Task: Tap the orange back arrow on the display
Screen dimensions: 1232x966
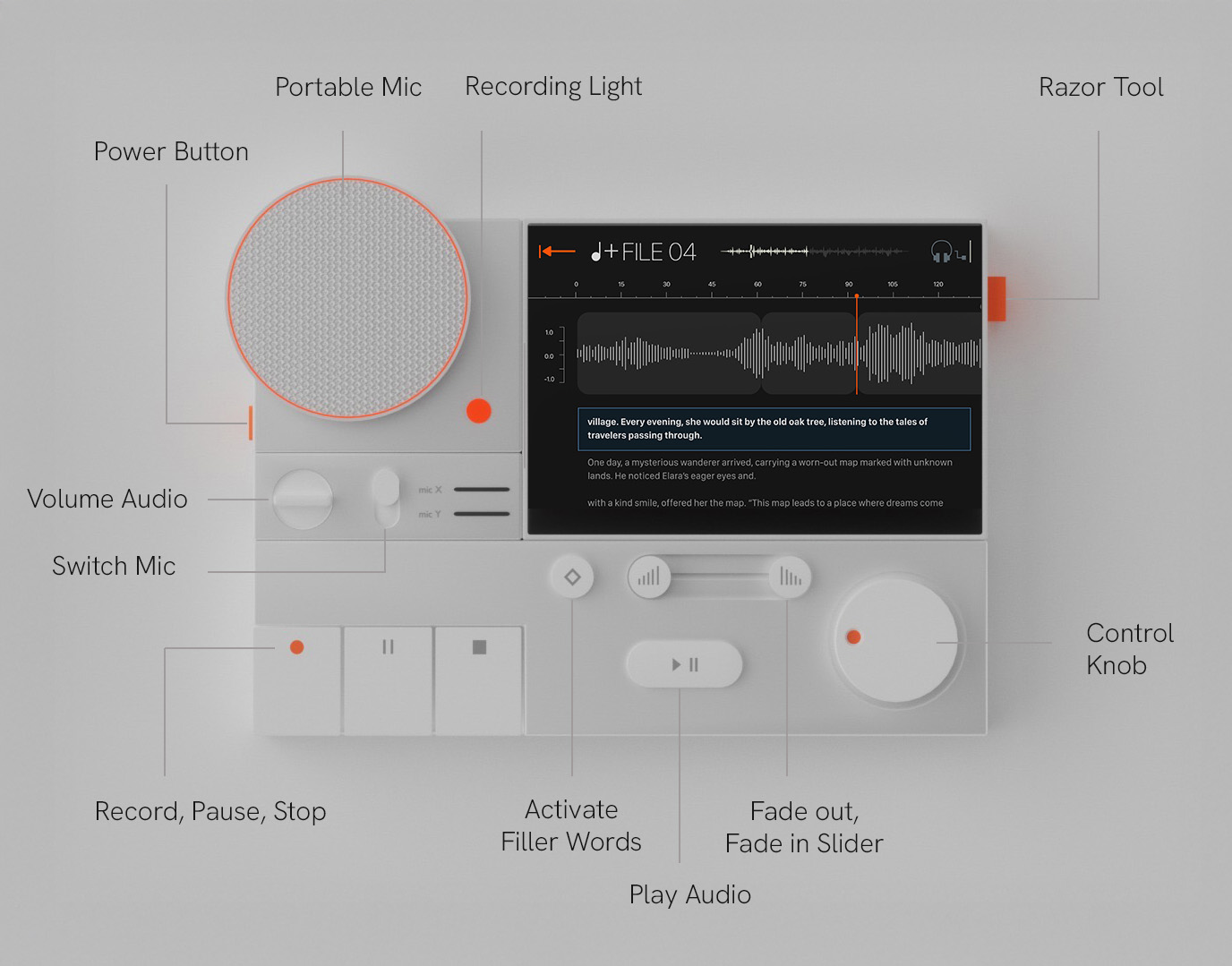Action: (x=557, y=252)
